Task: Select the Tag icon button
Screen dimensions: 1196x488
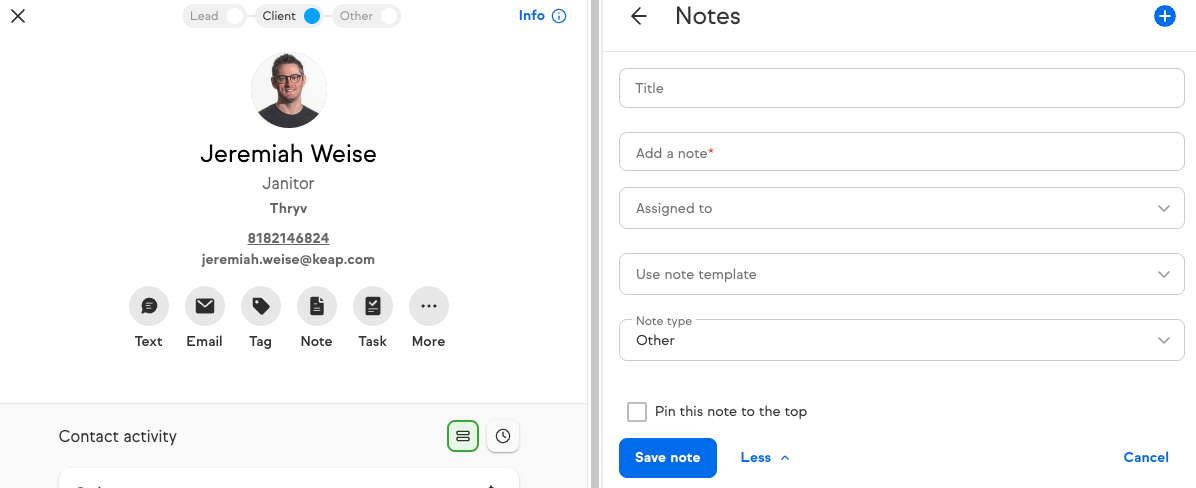Action: point(261,307)
